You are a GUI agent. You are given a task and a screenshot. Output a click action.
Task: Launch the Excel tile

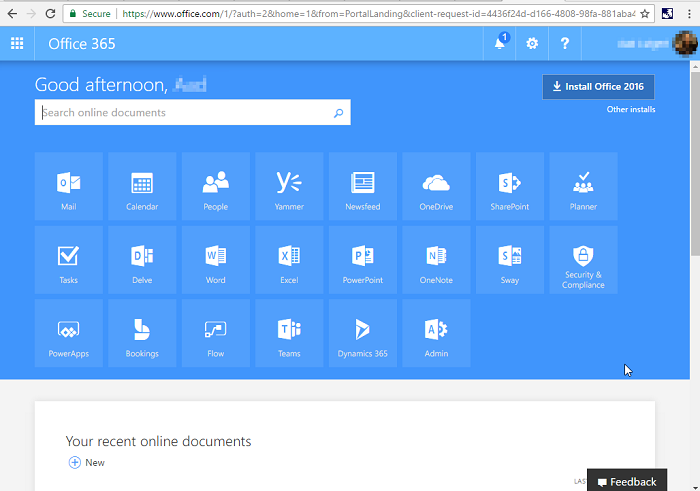tap(289, 260)
